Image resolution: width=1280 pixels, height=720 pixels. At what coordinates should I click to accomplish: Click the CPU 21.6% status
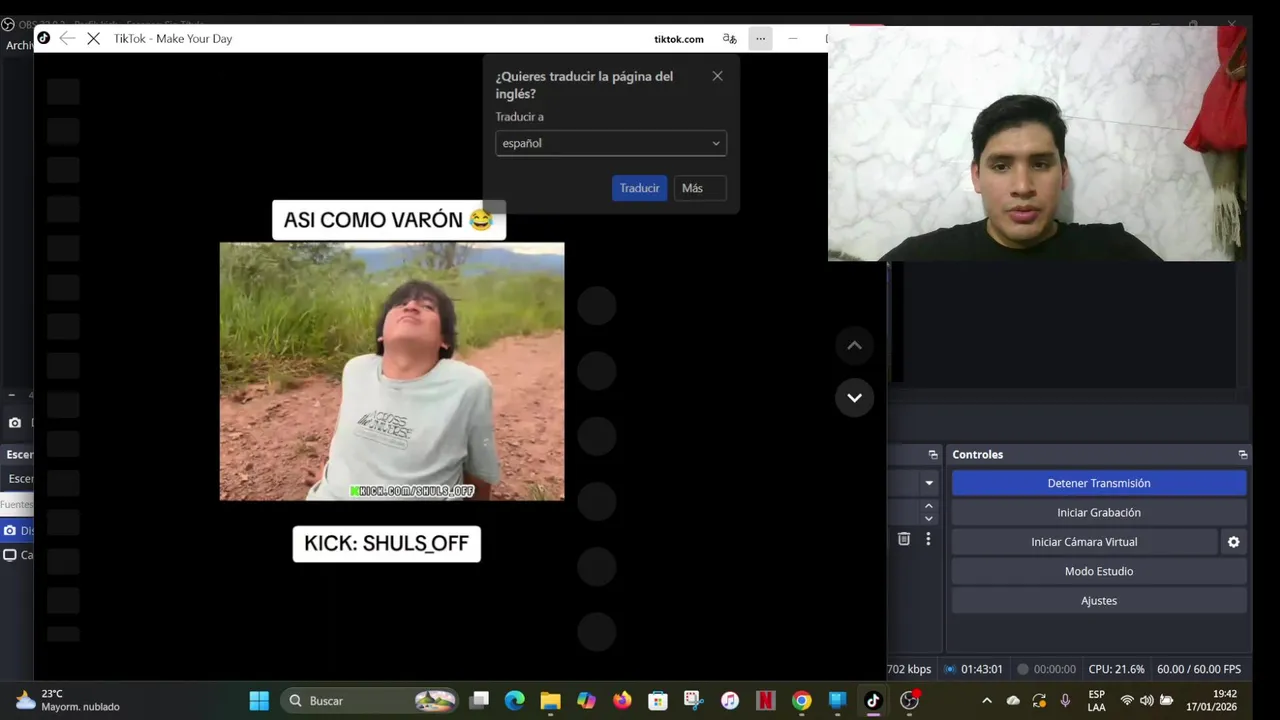(x=1116, y=669)
